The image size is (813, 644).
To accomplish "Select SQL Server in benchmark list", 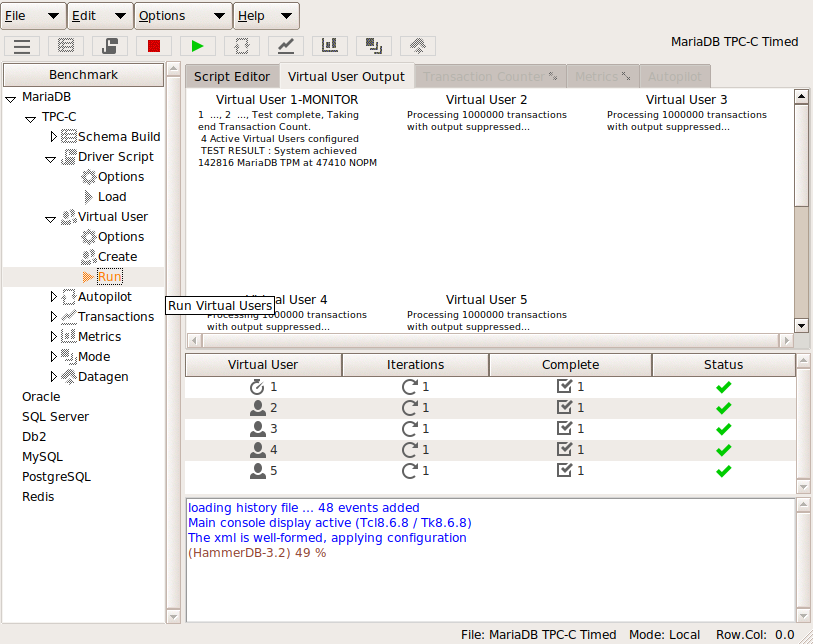I will [55, 417].
